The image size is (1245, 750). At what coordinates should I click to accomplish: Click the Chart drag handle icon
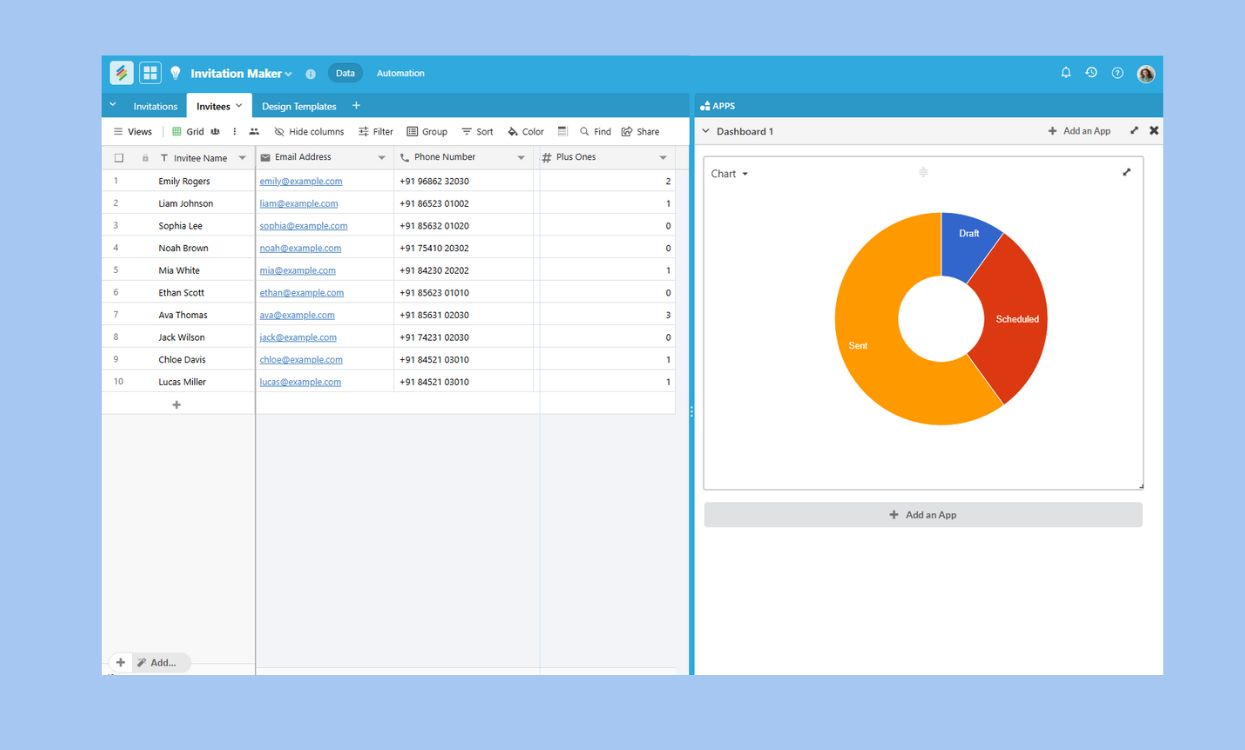(923, 172)
